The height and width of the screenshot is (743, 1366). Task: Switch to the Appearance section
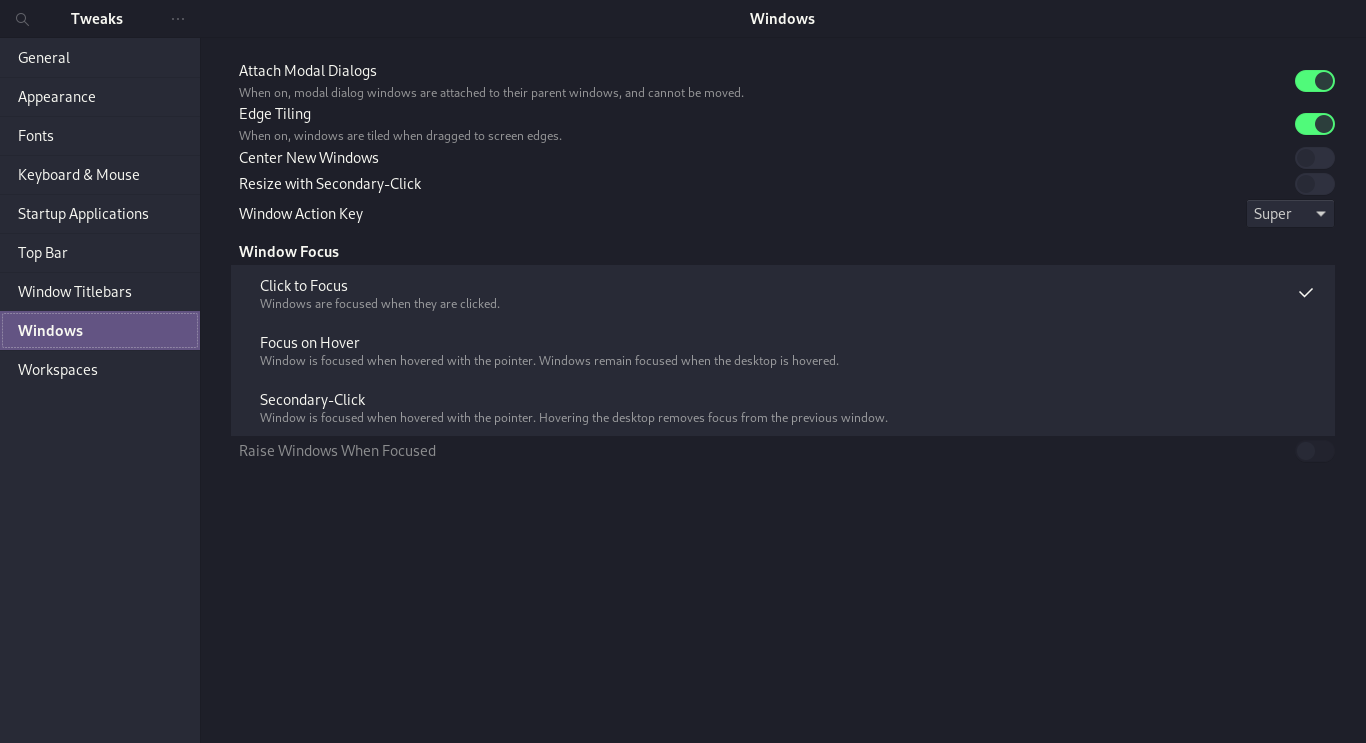tap(100, 96)
